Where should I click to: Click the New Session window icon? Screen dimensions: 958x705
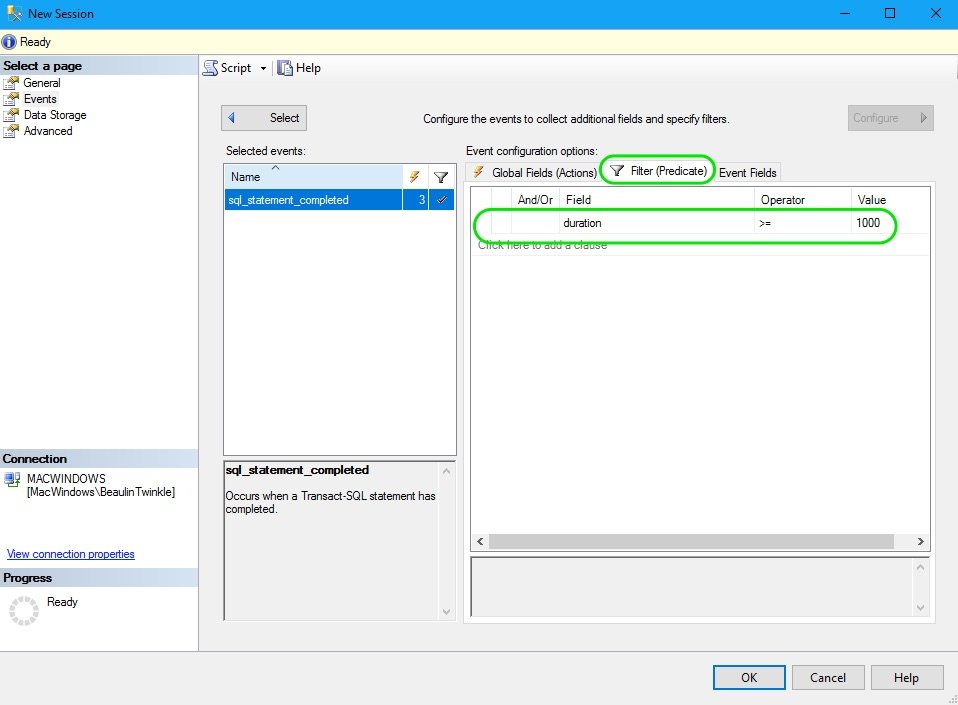click(14, 13)
